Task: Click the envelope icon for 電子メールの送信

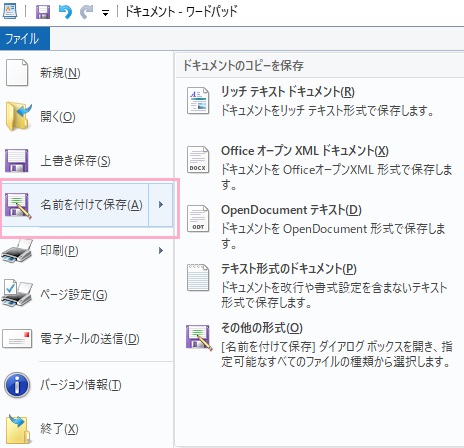Action: point(17,339)
